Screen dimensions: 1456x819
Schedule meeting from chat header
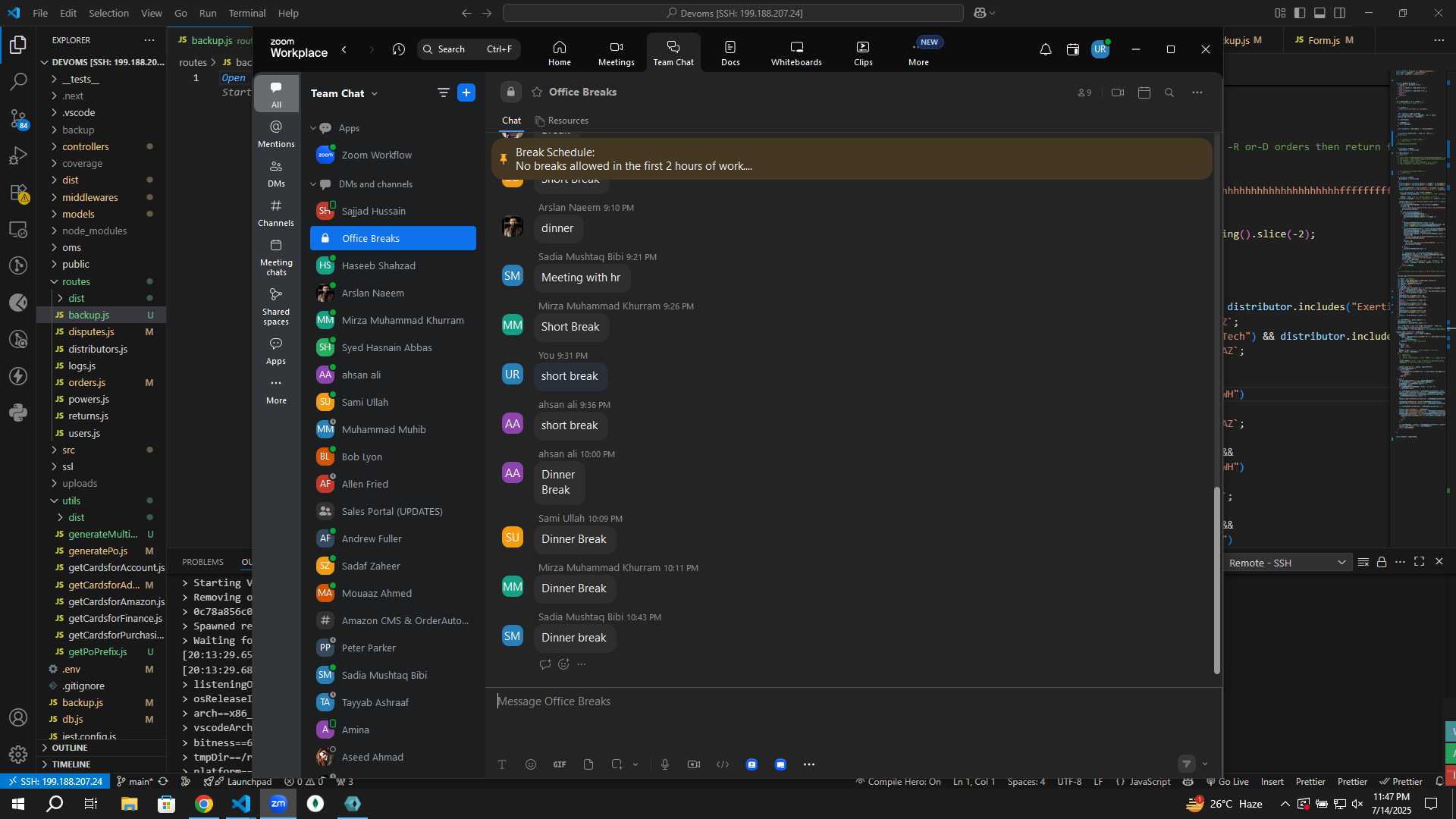[1144, 93]
